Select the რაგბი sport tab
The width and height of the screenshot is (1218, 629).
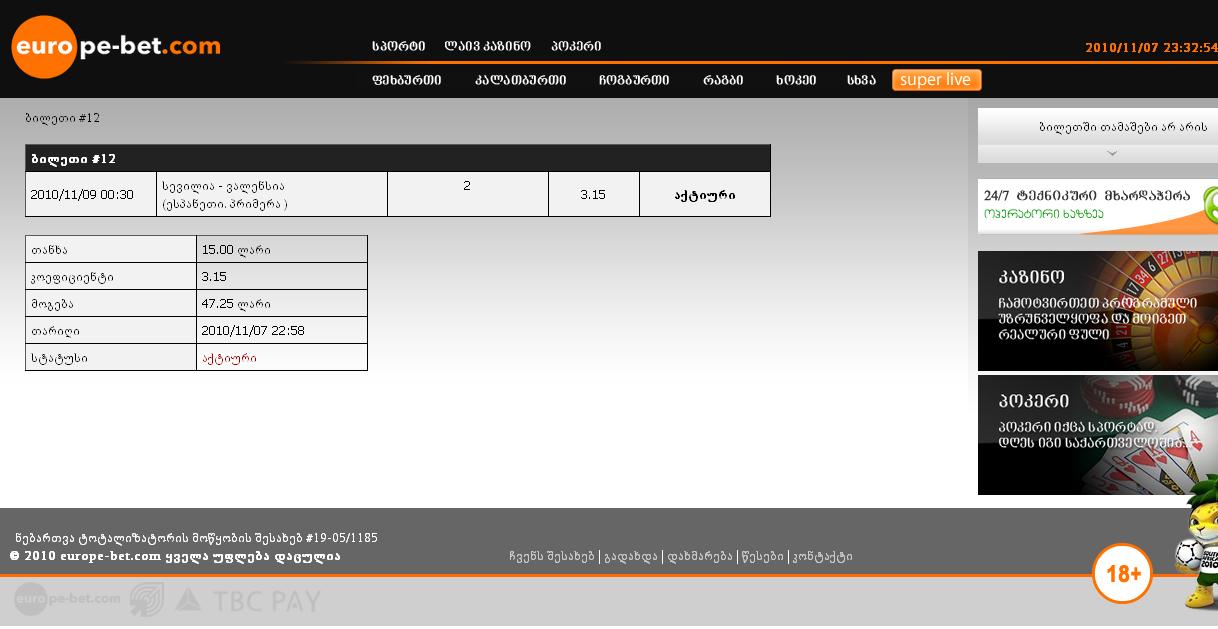point(723,80)
